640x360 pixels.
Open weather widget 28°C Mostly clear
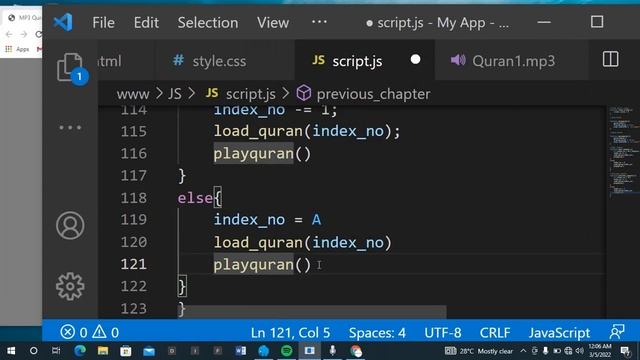pyautogui.click(x=478, y=351)
